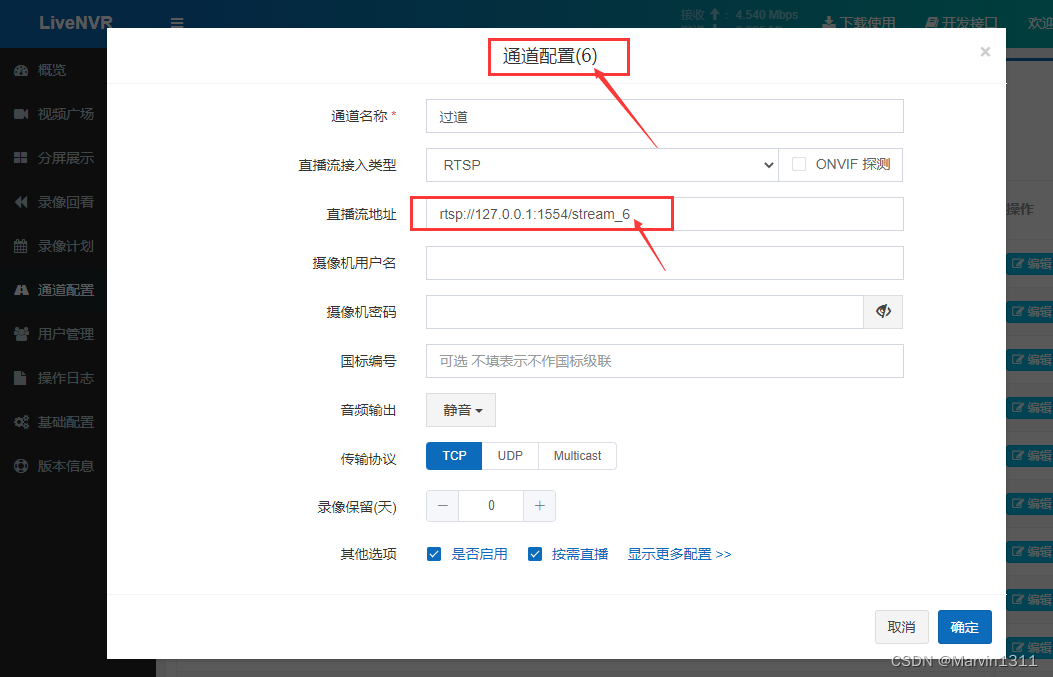This screenshot has height=677, width=1053.
Task: Open 用户管理 in the sidebar
Action: click(53, 334)
